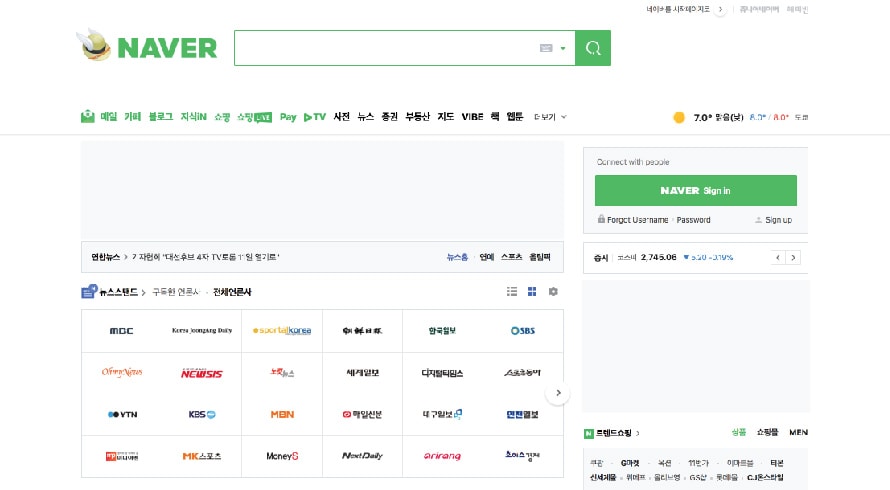Viewport: 890px width, 490px height.
Task: Click the green N icon beside 트렌드쇼핑
Action: coord(589,433)
